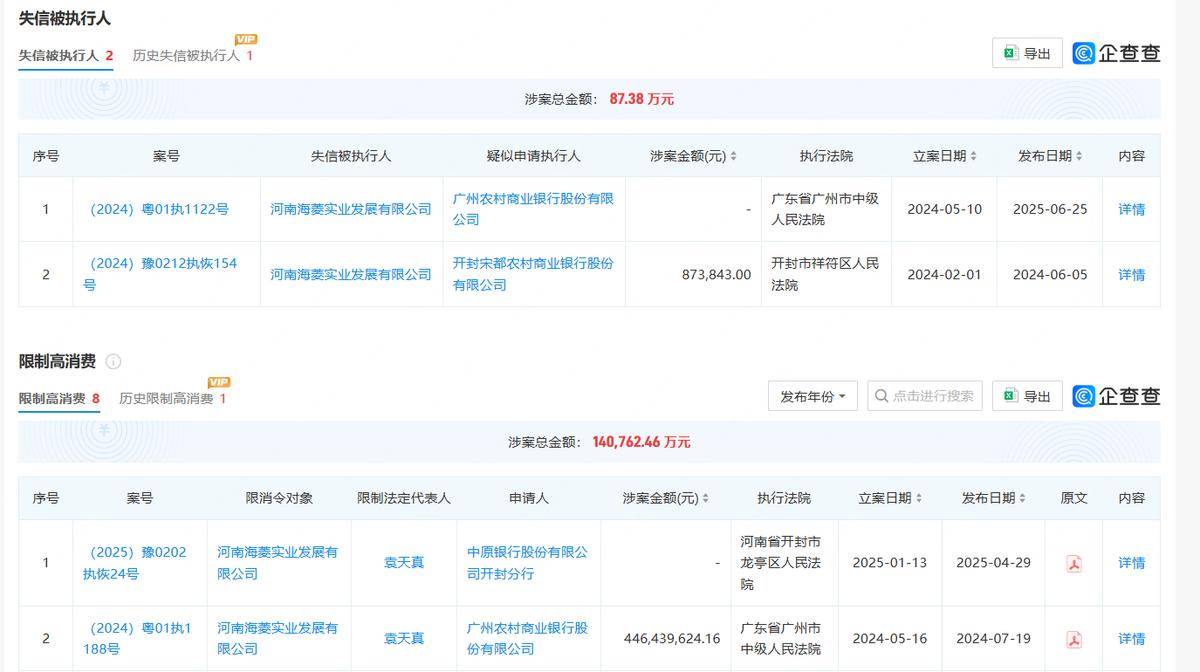
Task: Open 袁天真 in row with 粤01执1188号
Action: coord(404,639)
